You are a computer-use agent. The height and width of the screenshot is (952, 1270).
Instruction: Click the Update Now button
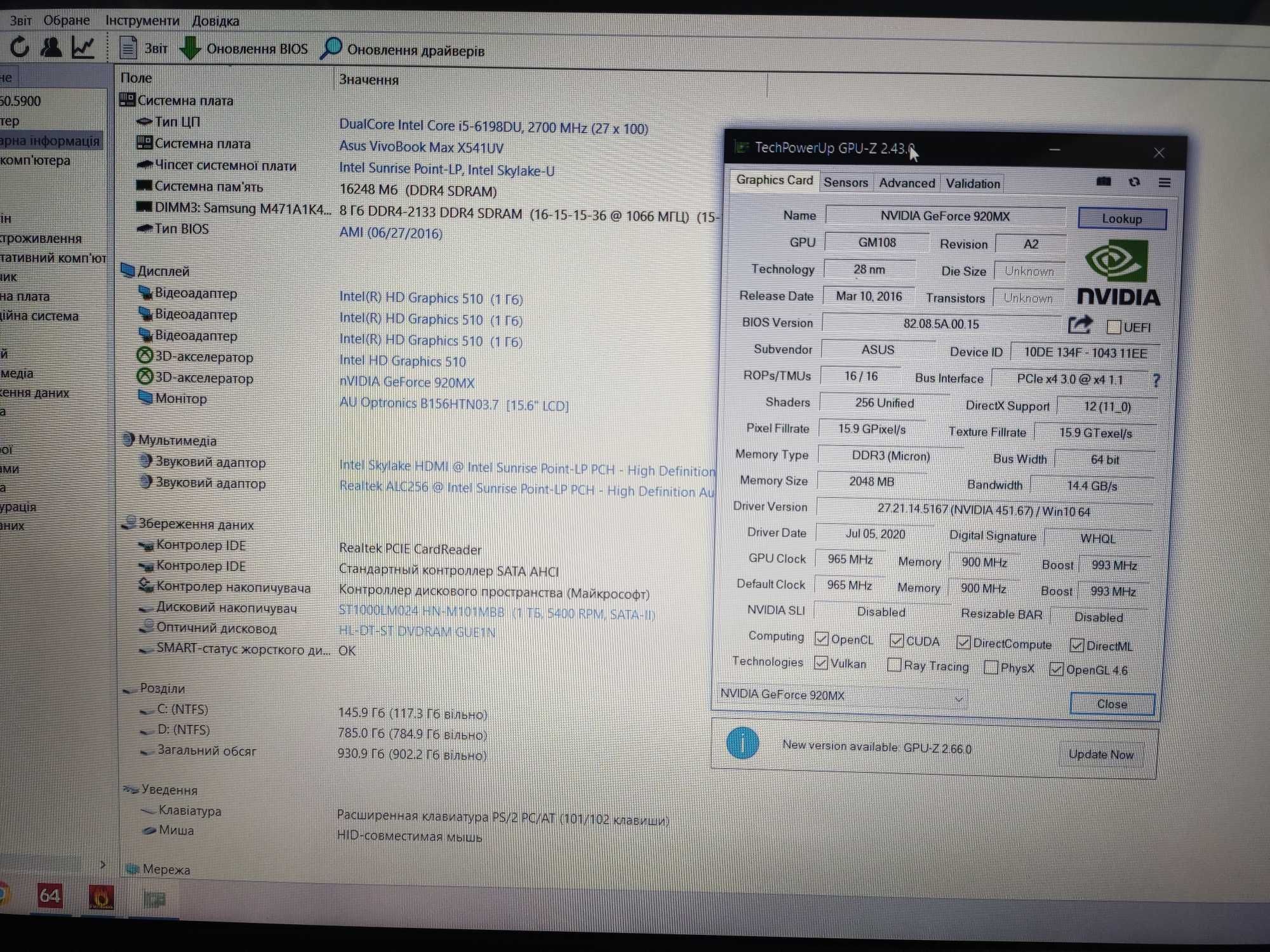pyautogui.click(x=1100, y=754)
